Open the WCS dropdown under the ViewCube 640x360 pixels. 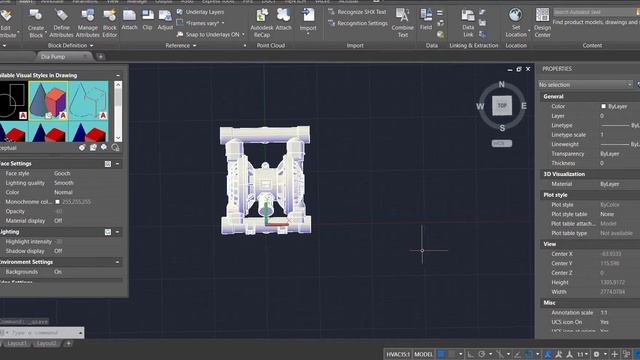(x=502, y=143)
